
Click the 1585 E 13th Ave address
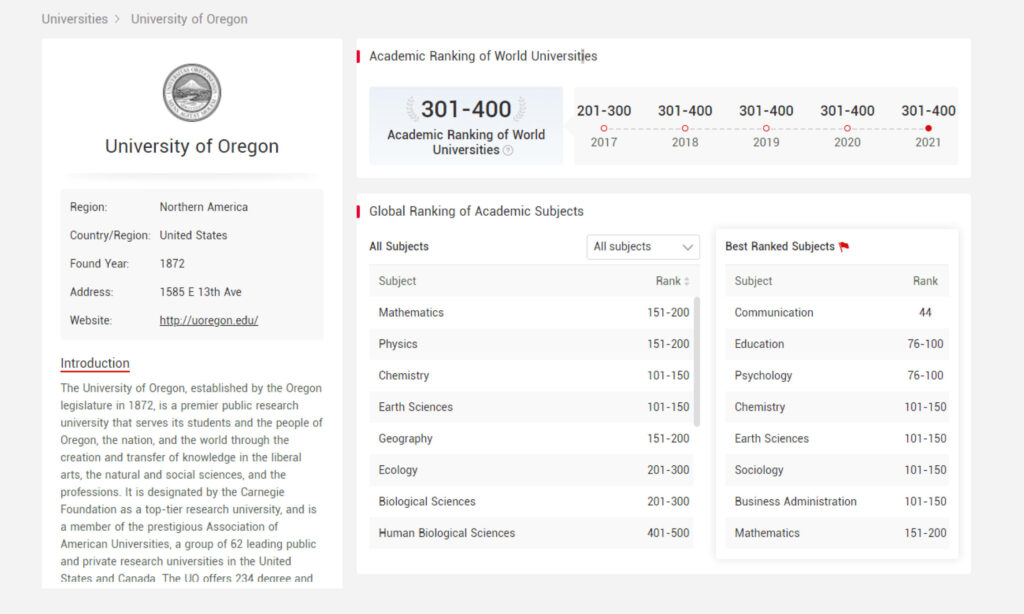tap(200, 292)
